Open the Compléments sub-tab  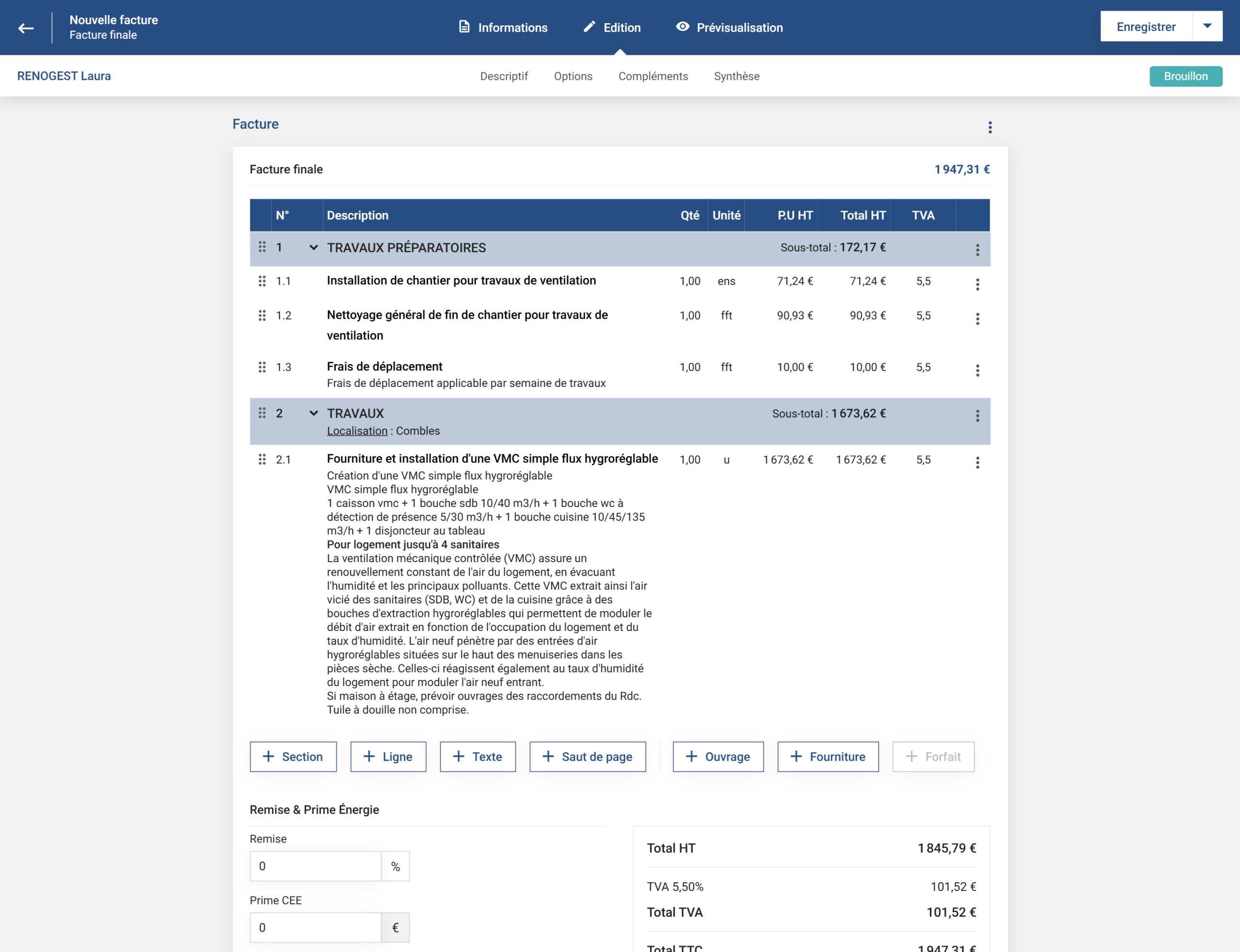point(653,76)
